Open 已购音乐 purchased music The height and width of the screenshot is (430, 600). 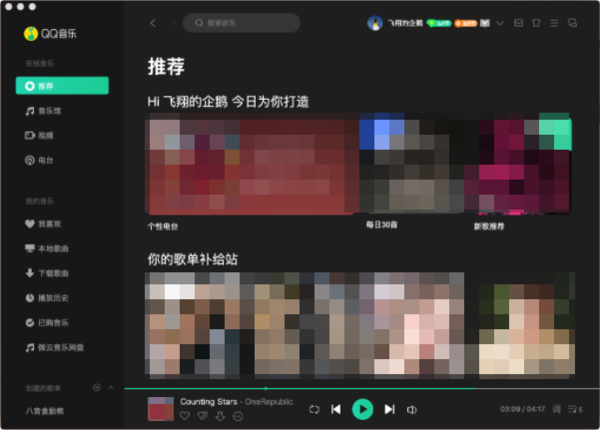click(47, 323)
